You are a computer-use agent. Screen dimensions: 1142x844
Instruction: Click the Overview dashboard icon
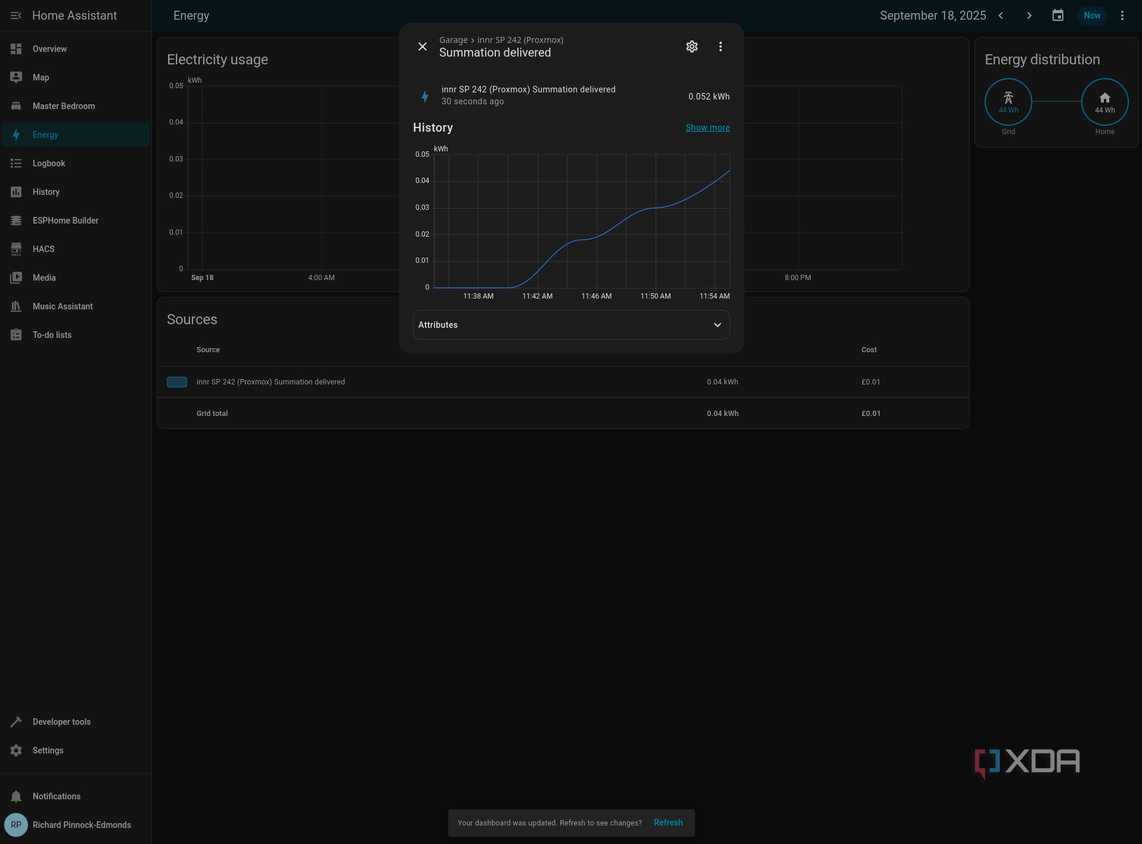[16, 49]
